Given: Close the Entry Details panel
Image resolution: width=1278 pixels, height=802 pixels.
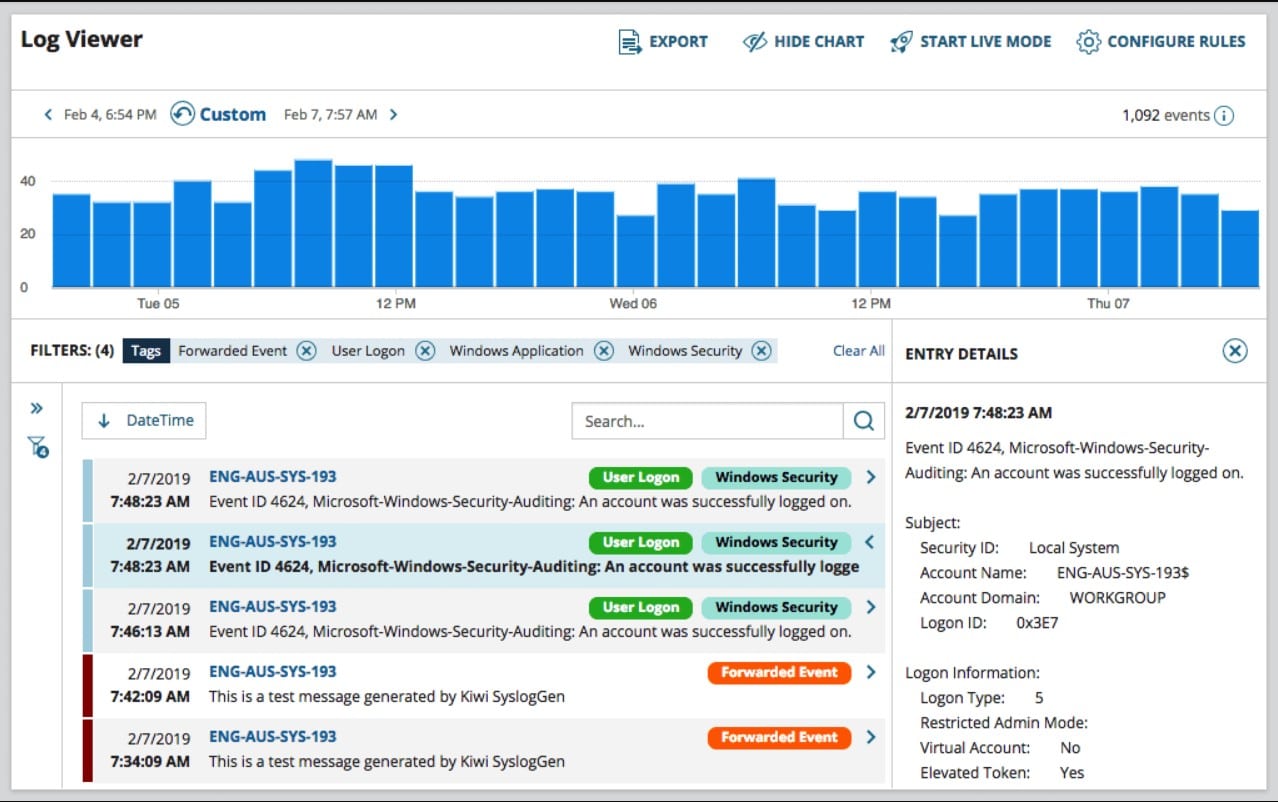Looking at the screenshot, I should pos(1235,351).
